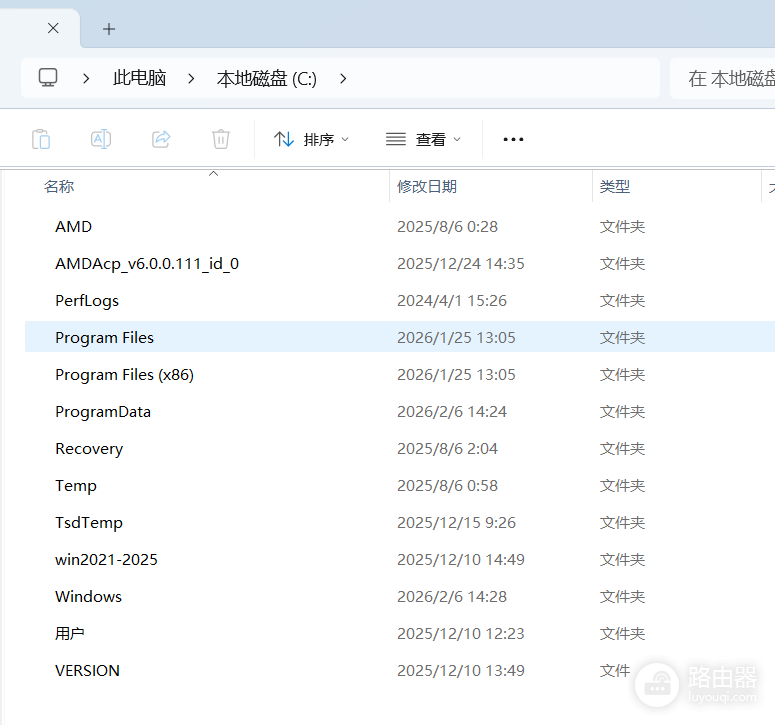Expand chevron after 本地磁盘 (C:)

click(x=343, y=78)
